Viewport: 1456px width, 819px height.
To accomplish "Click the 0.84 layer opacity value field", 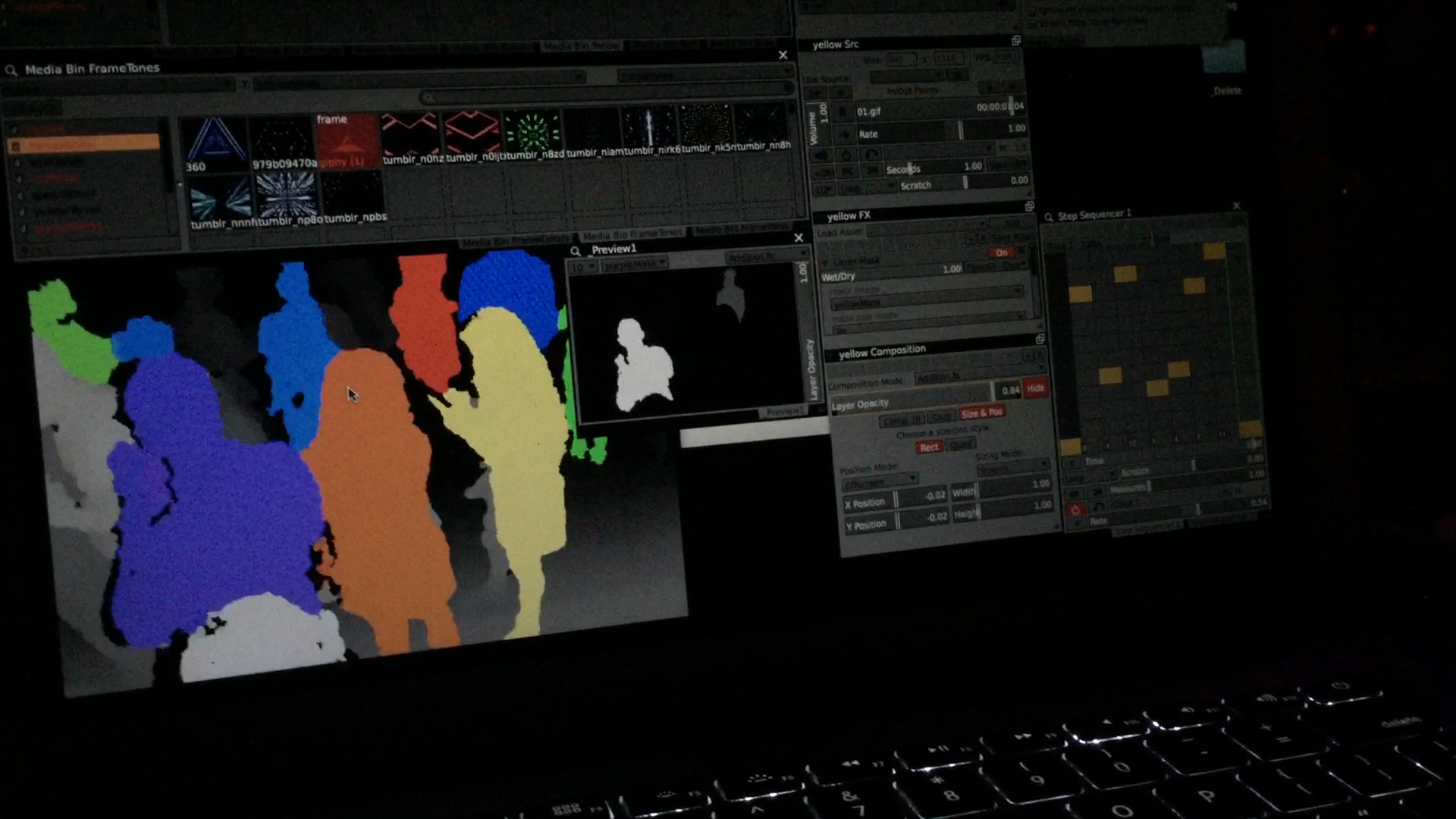I will click(1008, 391).
